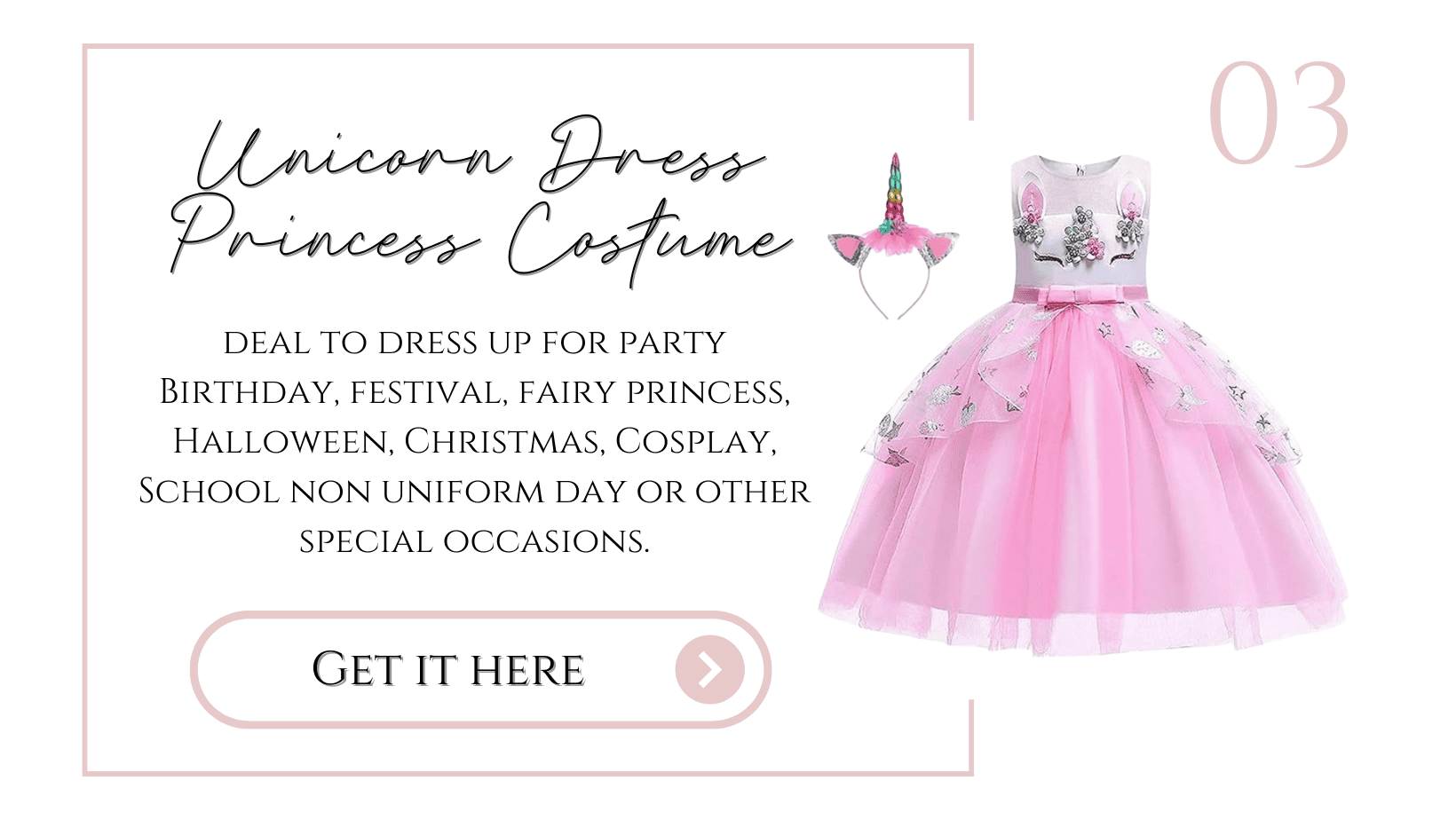Click the 'Birthday, festival, fairy princess' text line

pos(475,392)
